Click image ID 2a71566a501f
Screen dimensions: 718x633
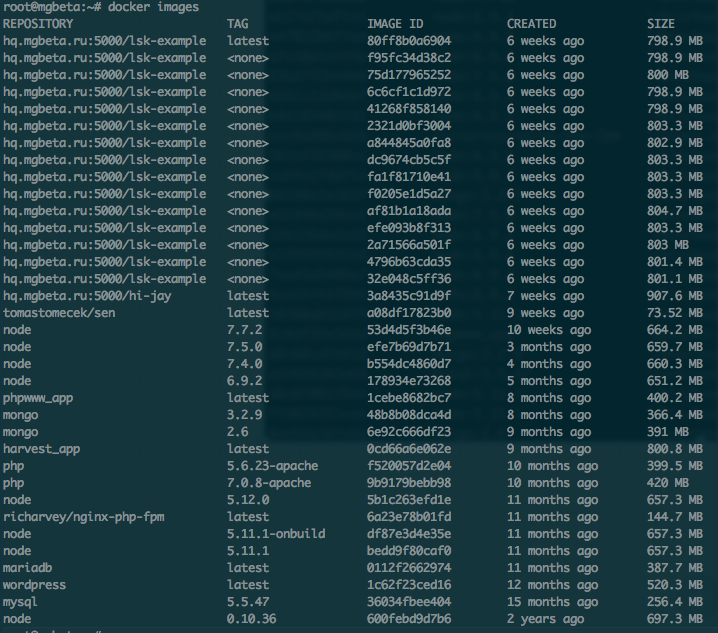tap(409, 245)
